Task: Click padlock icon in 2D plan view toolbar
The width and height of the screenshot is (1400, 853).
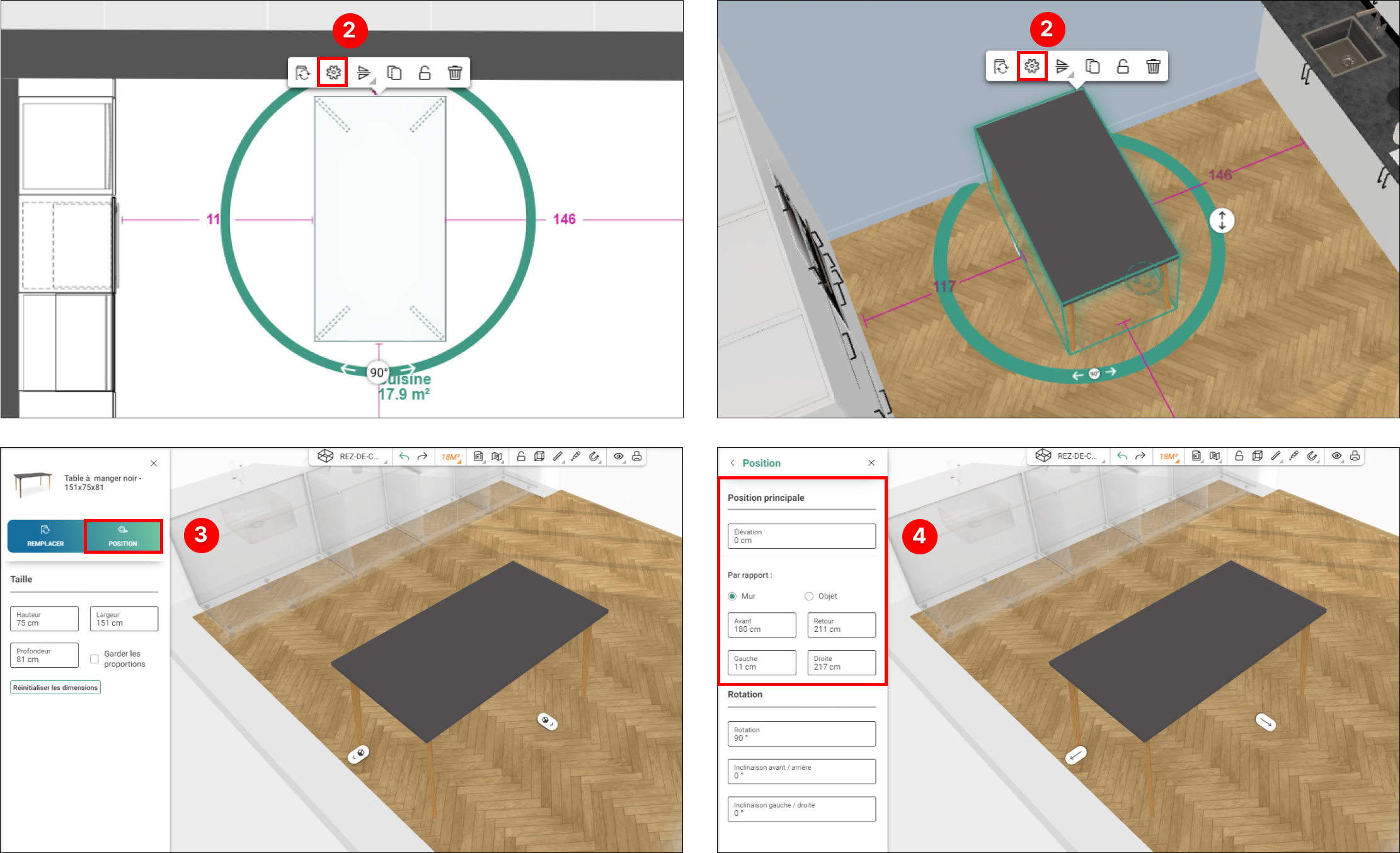Action: click(425, 73)
